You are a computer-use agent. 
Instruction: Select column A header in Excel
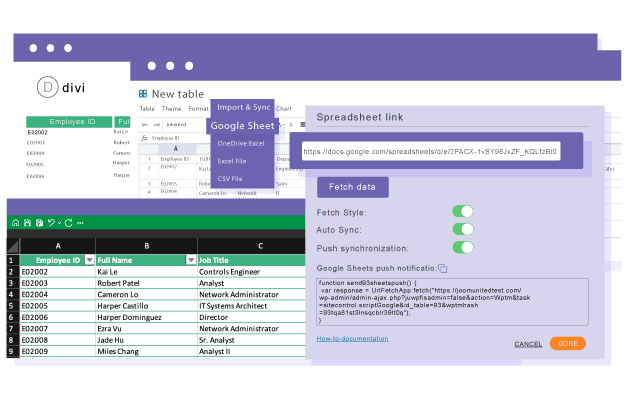[58, 246]
